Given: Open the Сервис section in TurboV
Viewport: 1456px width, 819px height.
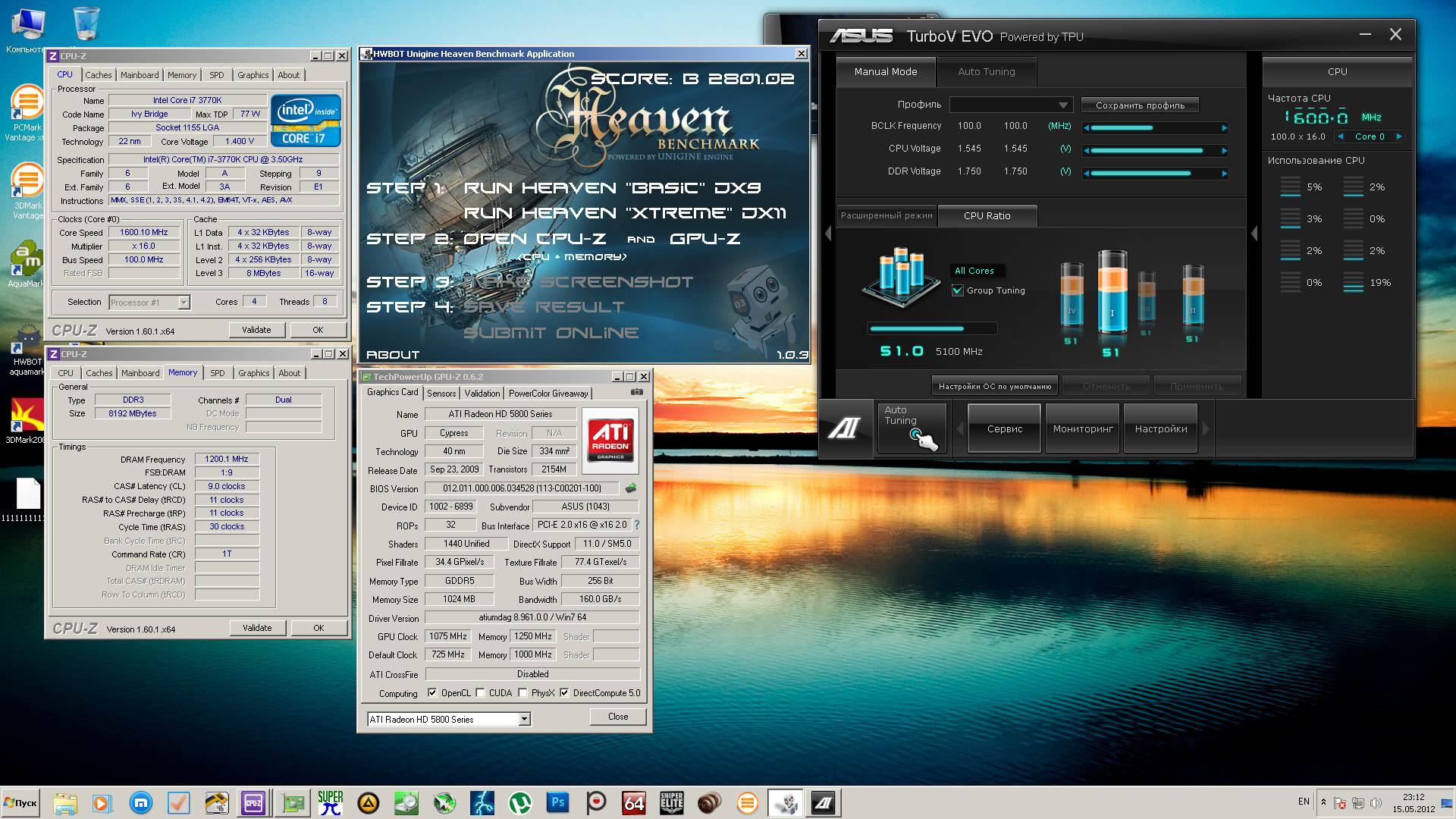Looking at the screenshot, I should point(1005,428).
